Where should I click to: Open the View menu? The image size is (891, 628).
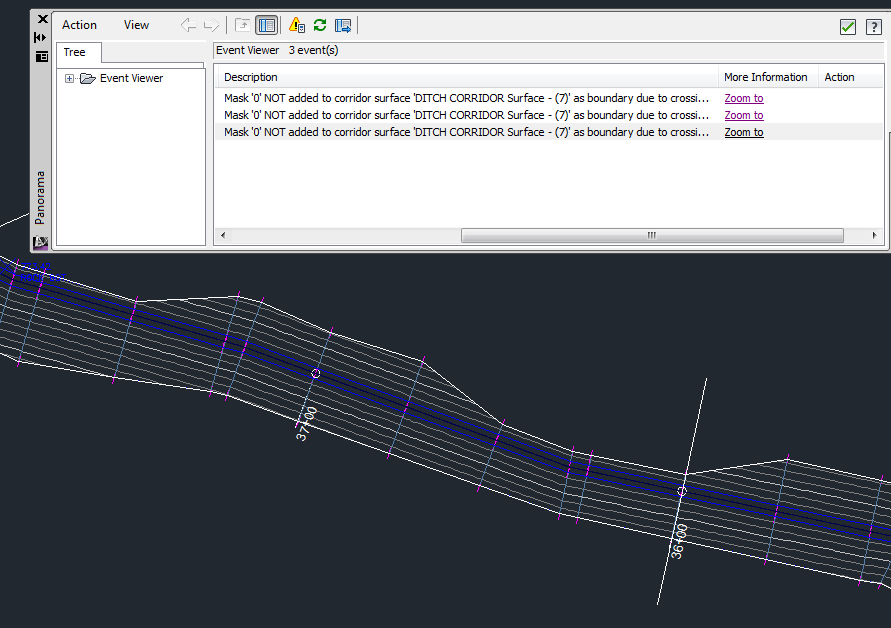pyautogui.click(x=136, y=25)
